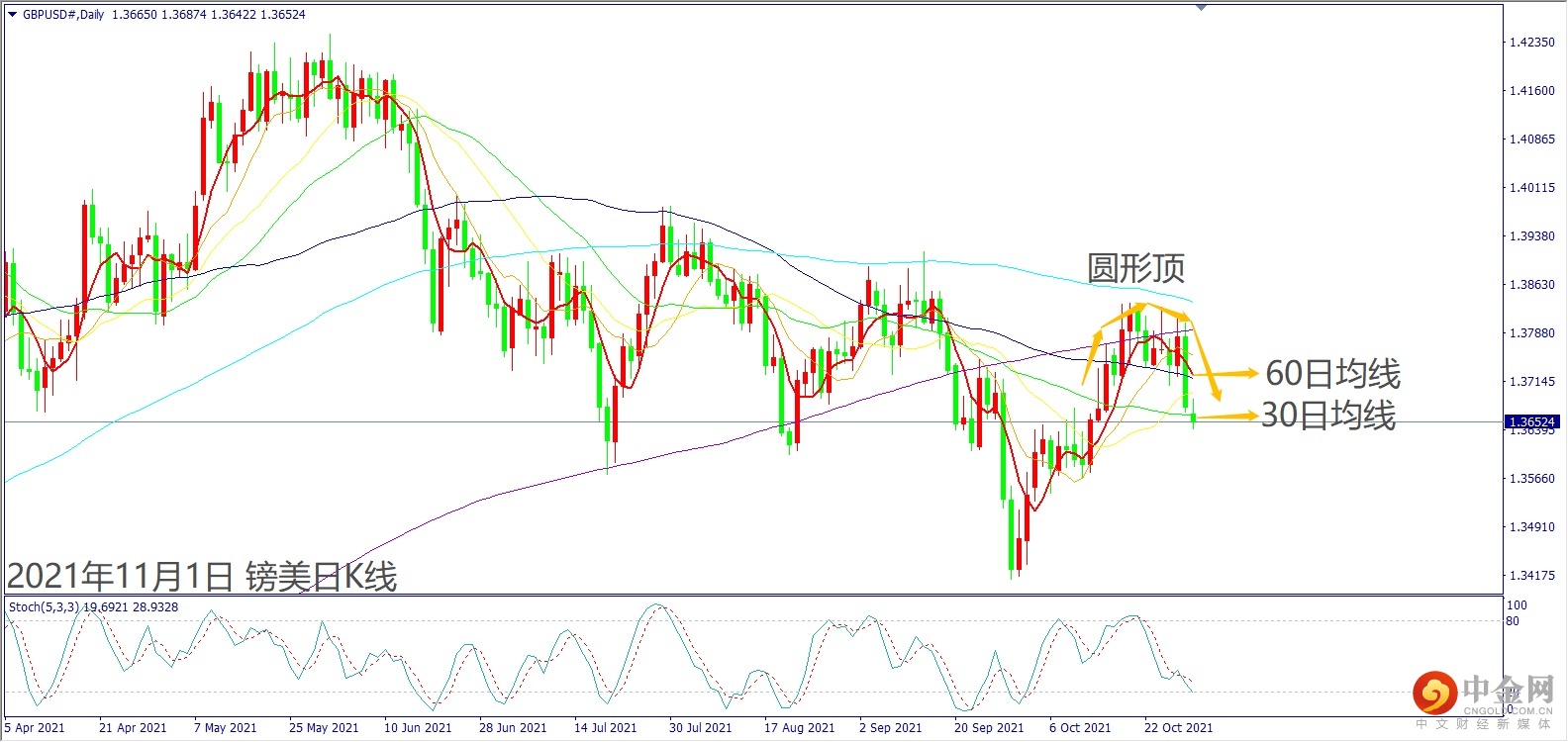Click the 14 Jul 2021 date label
This screenshot has height=742, width=1568.
click(606, 728)
